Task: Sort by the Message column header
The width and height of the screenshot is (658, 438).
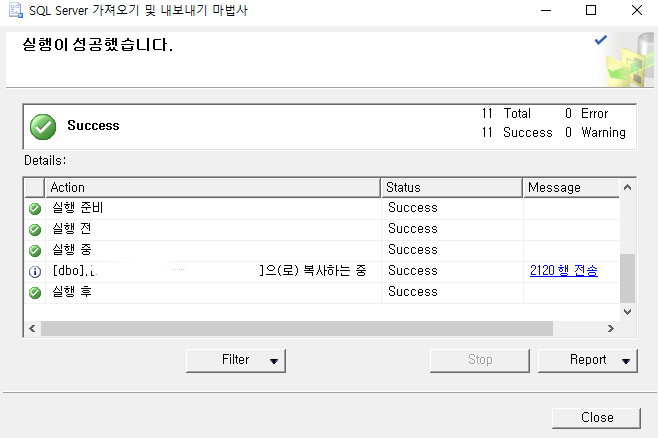Action: 571,188
